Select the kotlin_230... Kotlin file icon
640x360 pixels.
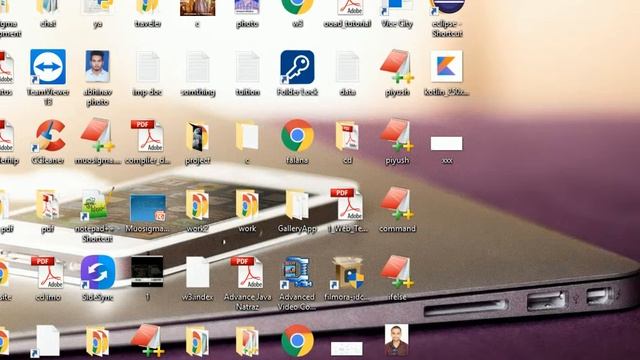pyautogui.click(x=447, y=67)
